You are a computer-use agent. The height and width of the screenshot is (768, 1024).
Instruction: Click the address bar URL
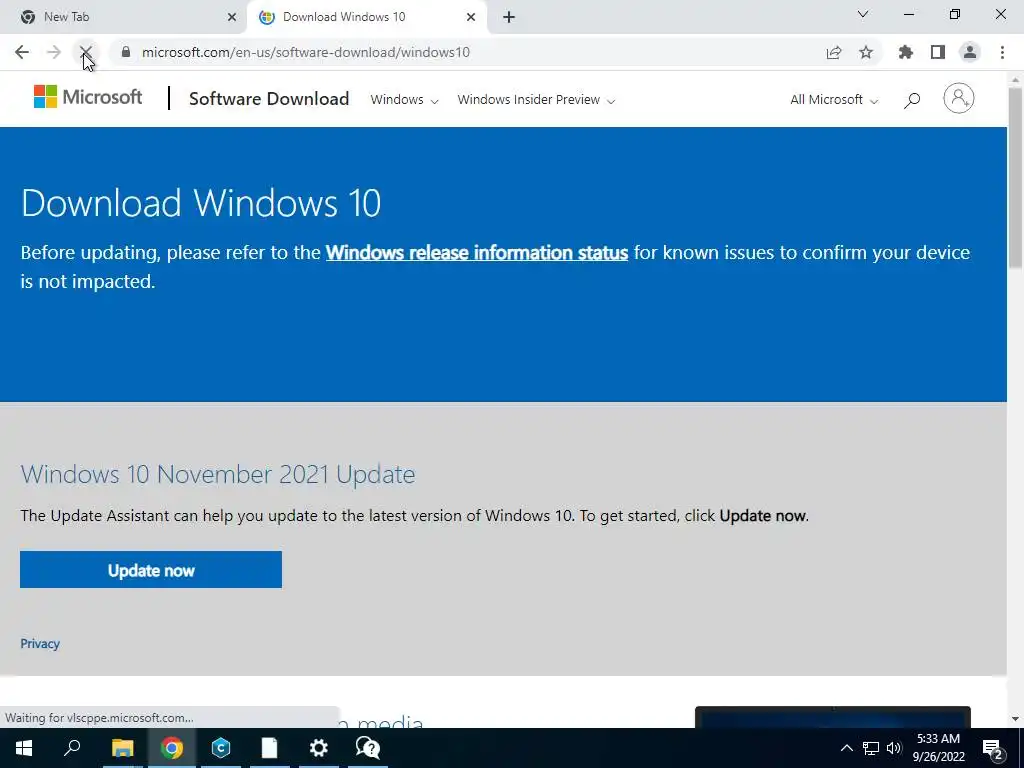click(x=306, y=52)
